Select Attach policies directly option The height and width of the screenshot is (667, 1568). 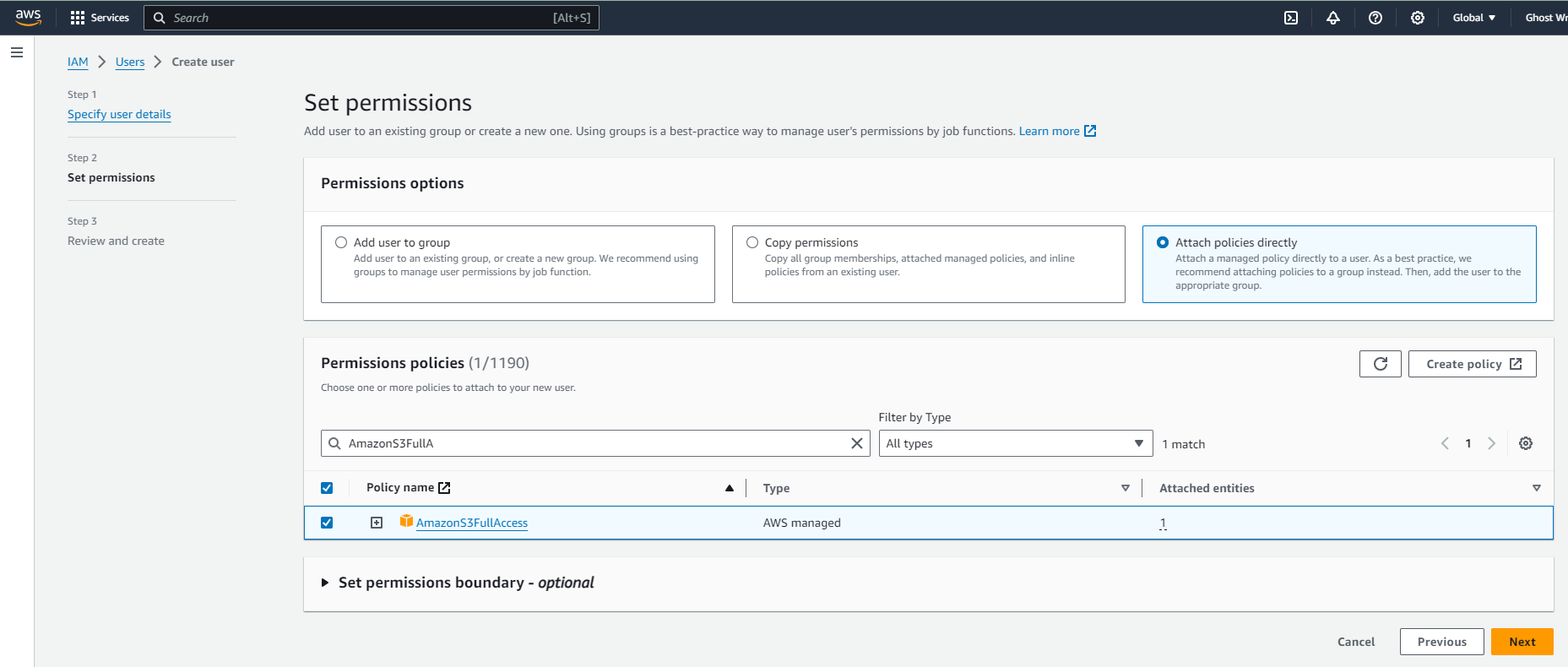pos(1163,242)
